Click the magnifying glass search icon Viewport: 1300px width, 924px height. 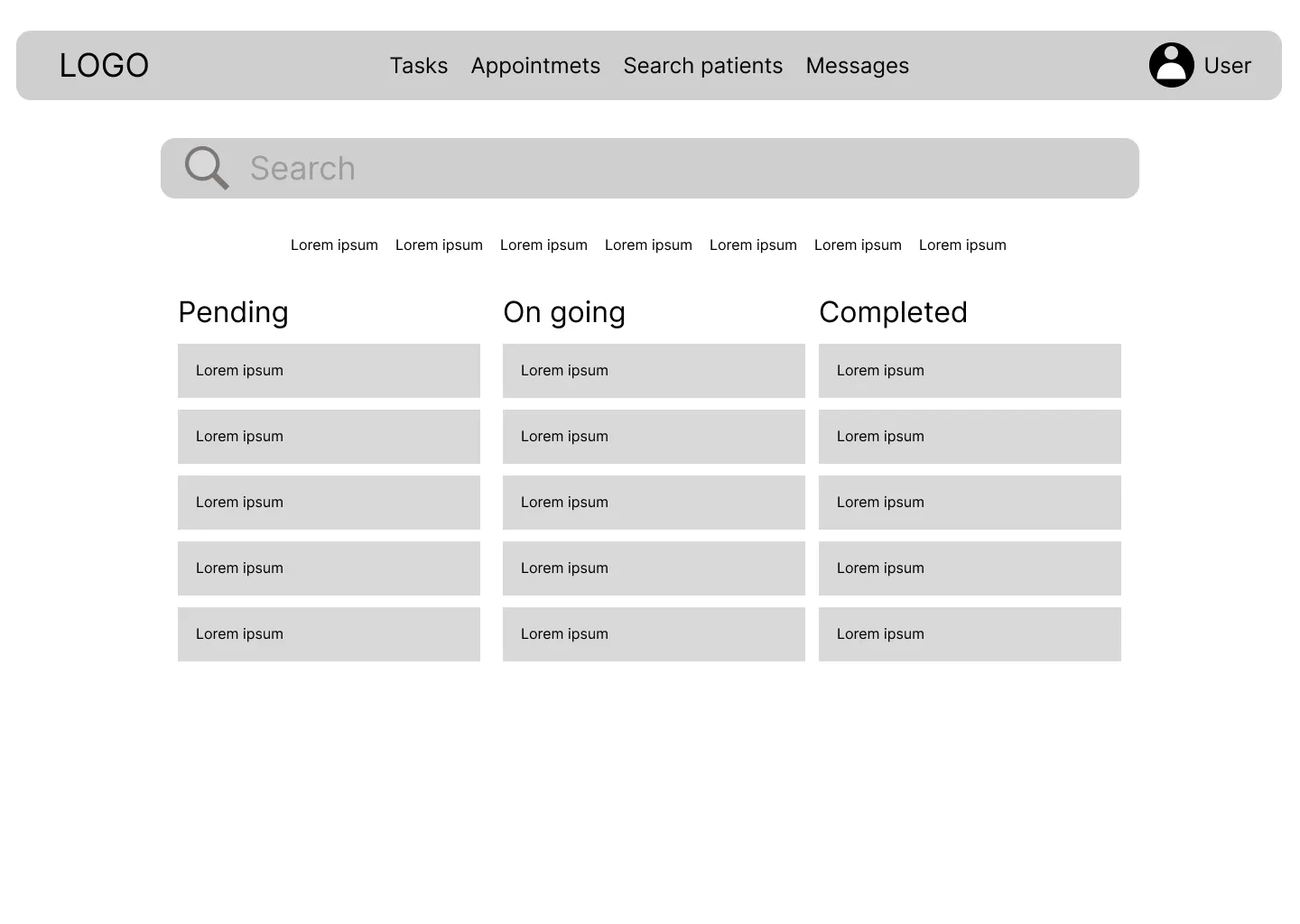tap(206, 168)
